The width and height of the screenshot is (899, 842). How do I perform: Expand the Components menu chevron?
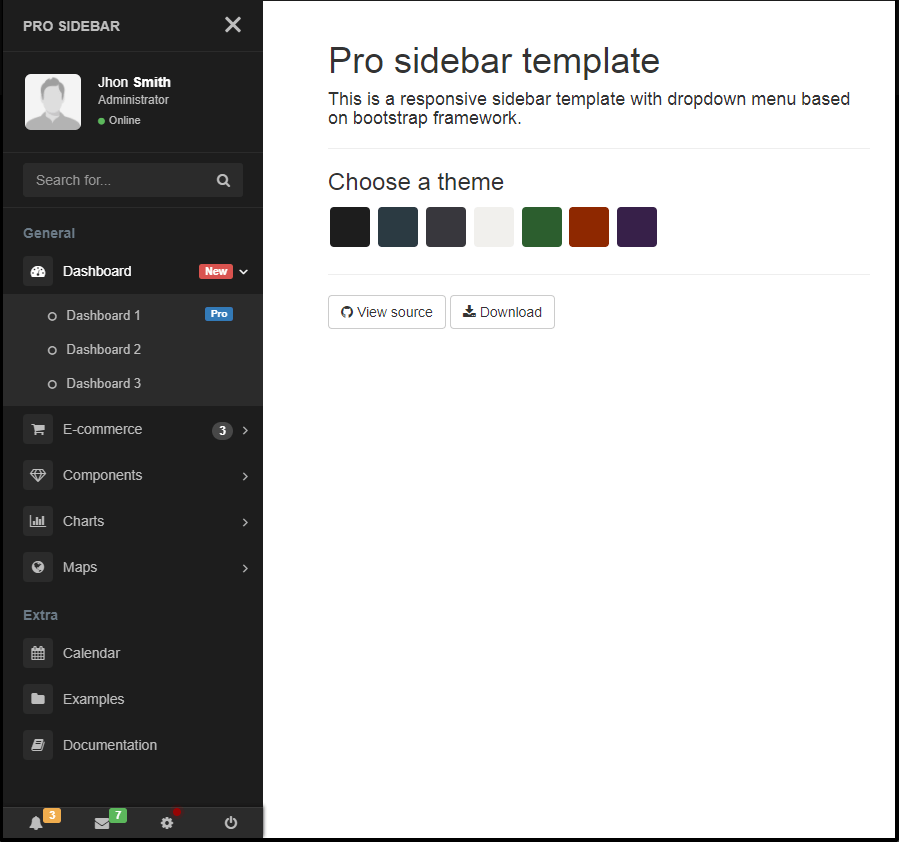245,475
